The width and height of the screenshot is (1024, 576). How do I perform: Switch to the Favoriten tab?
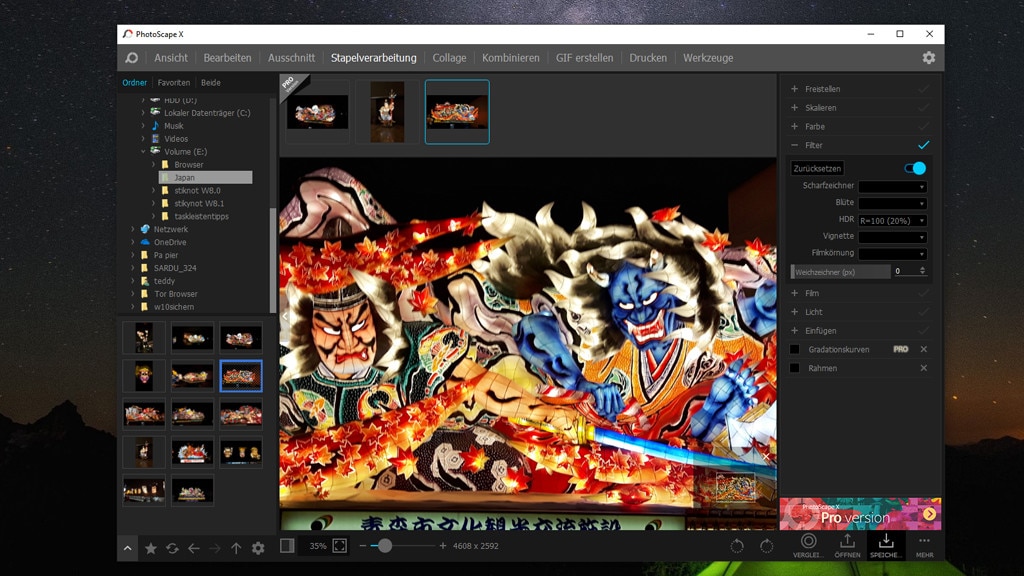[x=174, y=83]
